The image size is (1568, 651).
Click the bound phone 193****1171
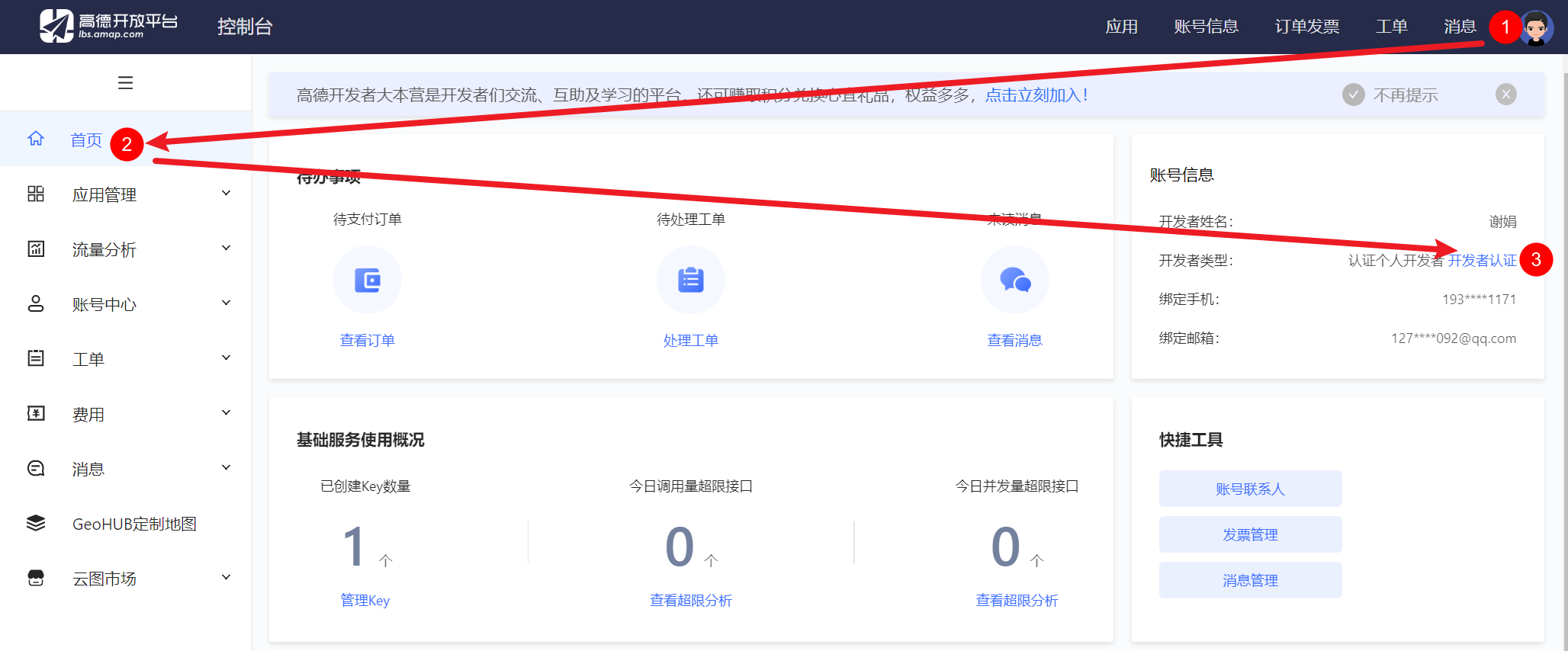(1480, 300)
